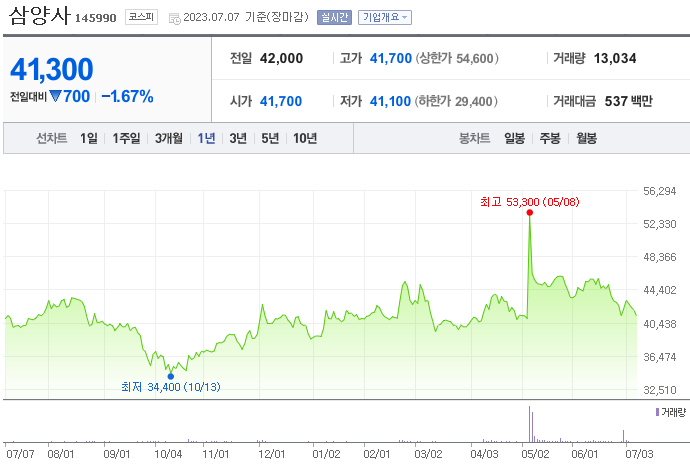Click the 상한가 54,600 text
The image size is (690, 474).
[457, 58]
